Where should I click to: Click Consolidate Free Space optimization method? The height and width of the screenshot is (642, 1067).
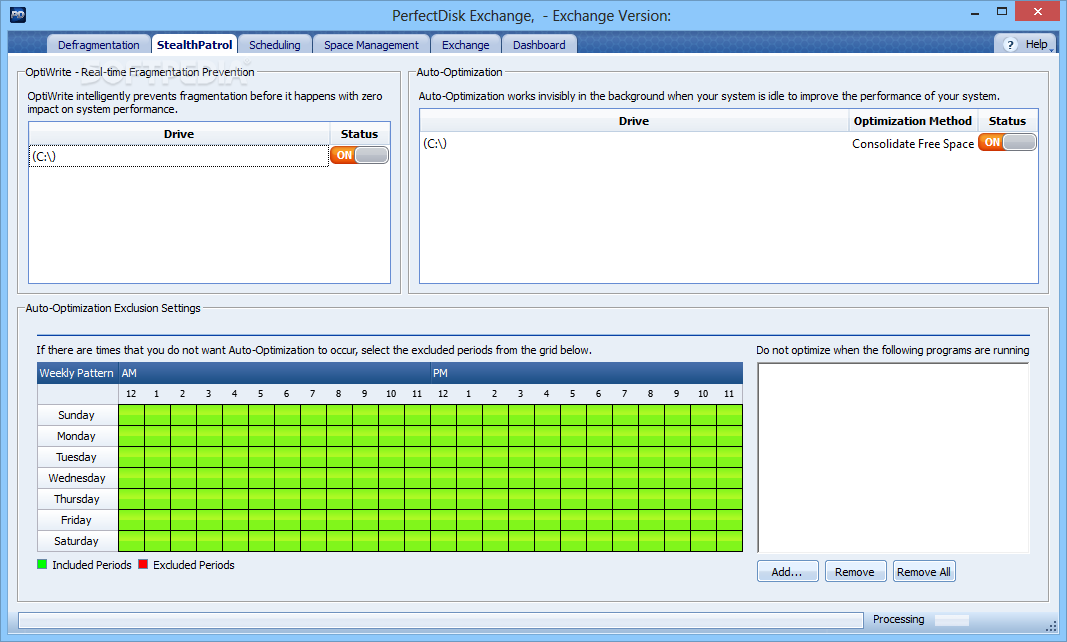tap(913, 144)
